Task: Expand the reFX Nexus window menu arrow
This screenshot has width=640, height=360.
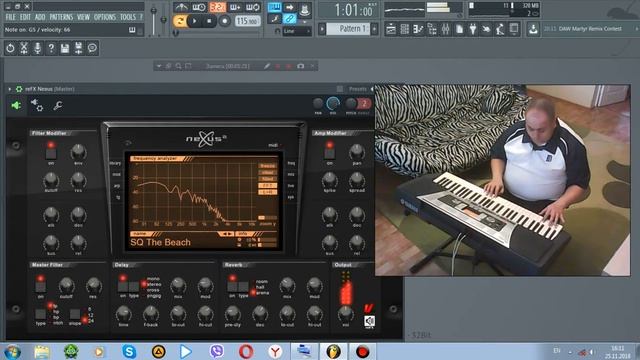Action: click(9, 89)
